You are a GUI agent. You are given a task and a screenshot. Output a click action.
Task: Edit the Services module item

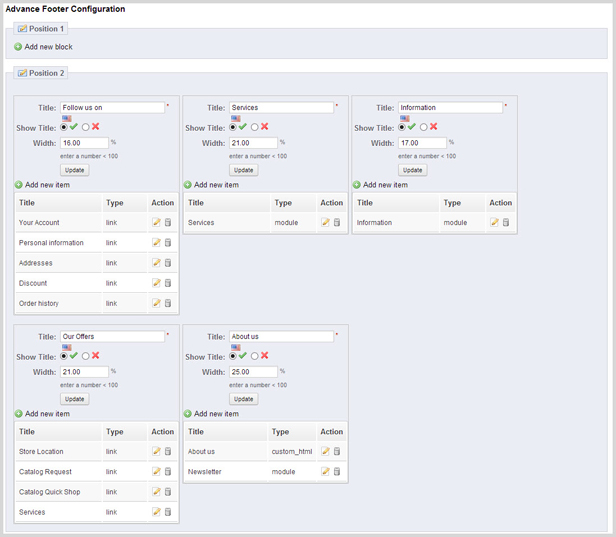point(325,222)
